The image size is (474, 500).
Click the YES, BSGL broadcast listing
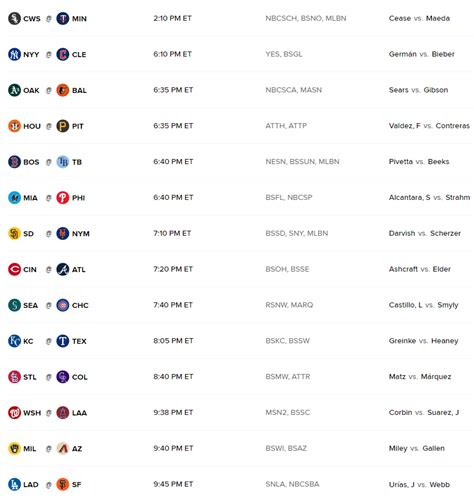(284, 54)
